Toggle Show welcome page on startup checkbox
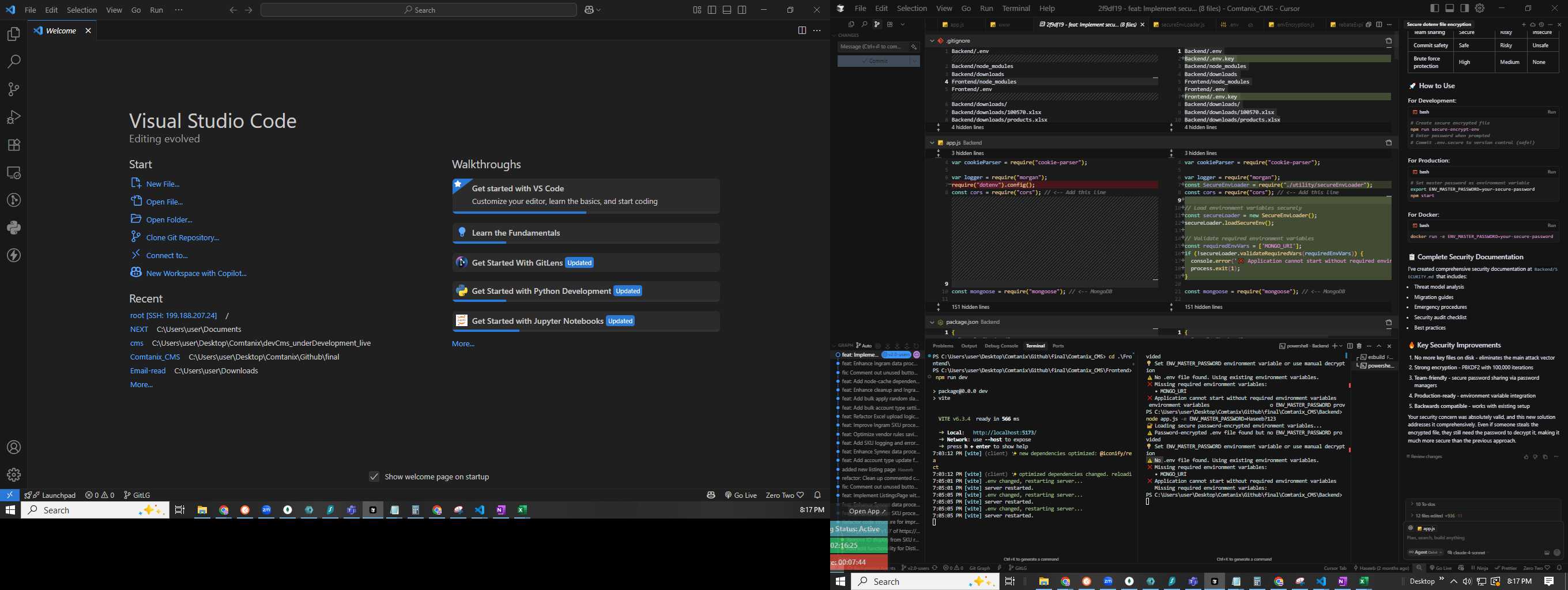The image size is (1568, 590). [374, 477]
